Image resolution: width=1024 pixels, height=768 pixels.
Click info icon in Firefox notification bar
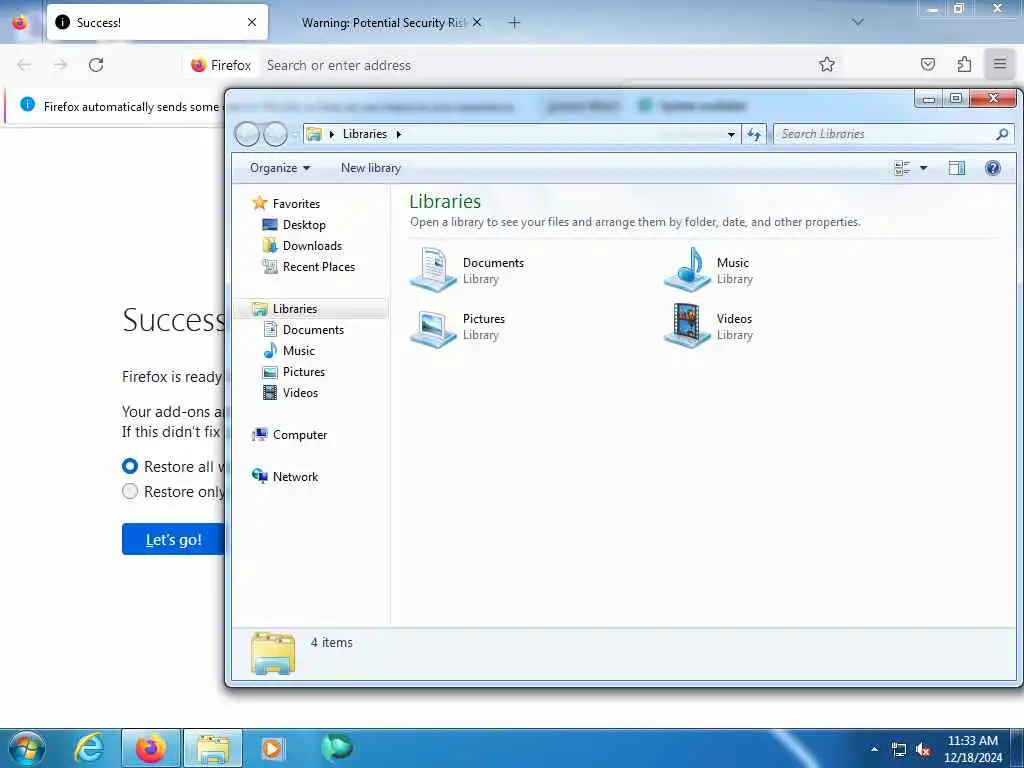(x=27, y=104)
